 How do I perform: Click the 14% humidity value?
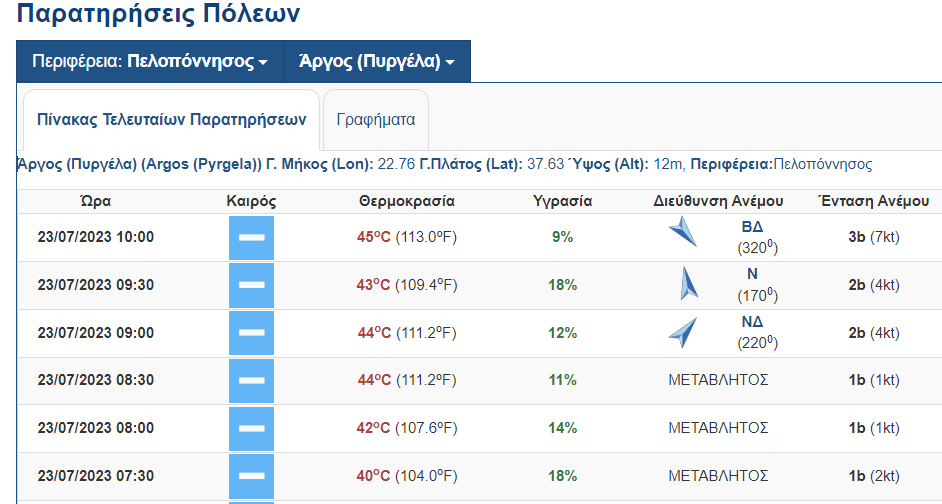pos(563,428)
